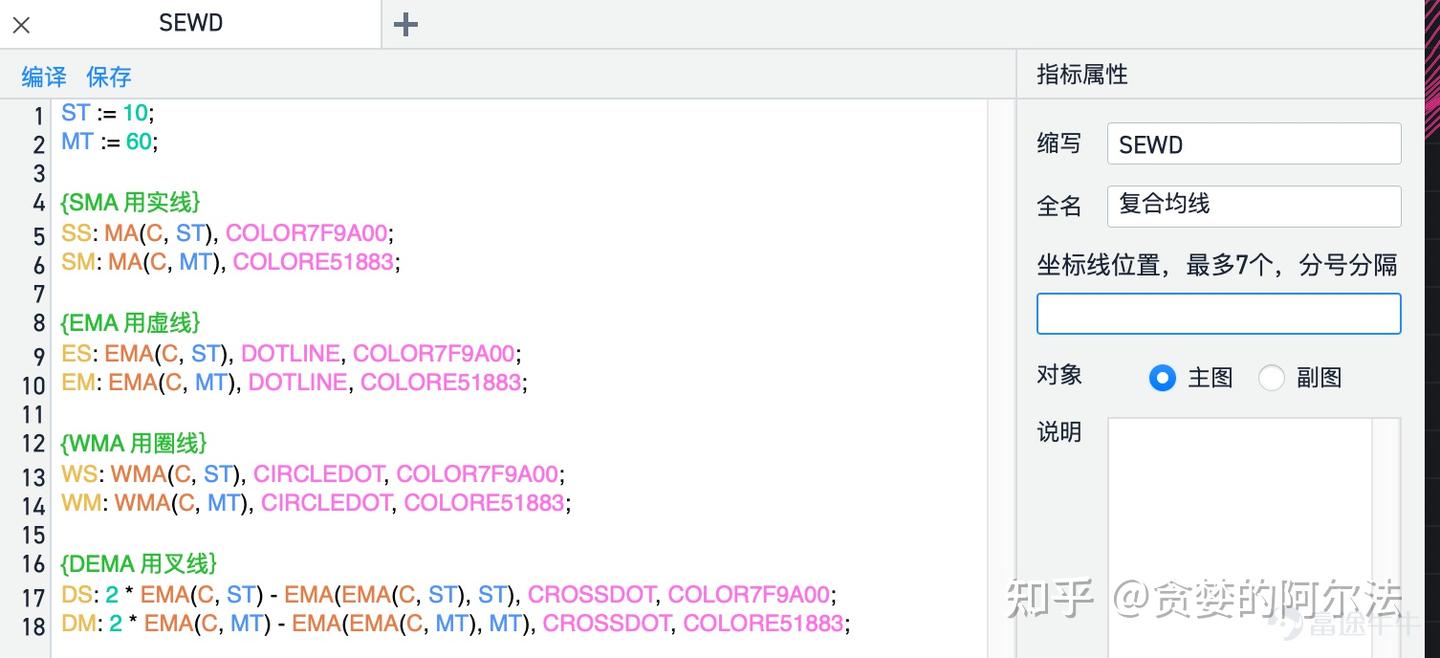This screenshot has width=1440, height=658.
Task: Click the empty 坐标线位置 input box
Action: point(1218,314)
